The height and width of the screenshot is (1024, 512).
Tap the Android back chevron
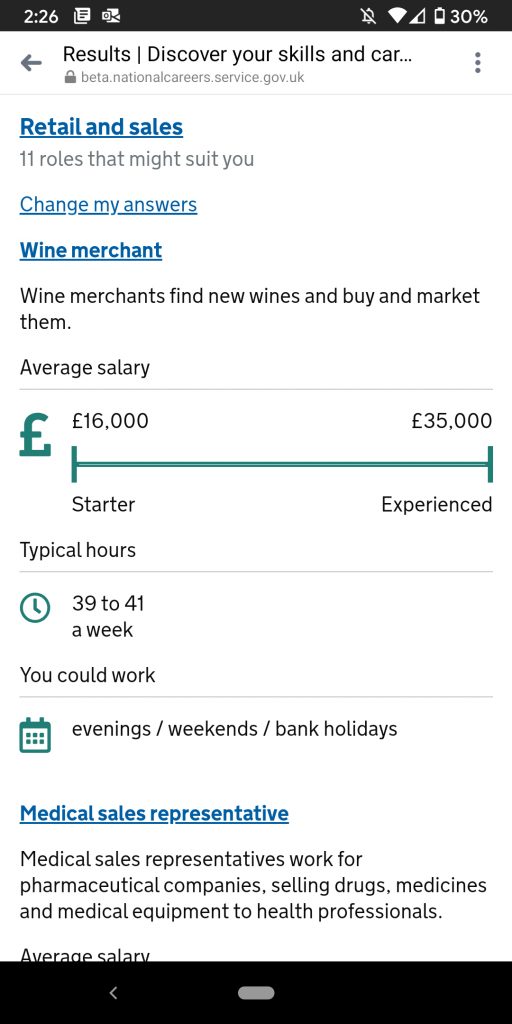(x=113, y=993)
